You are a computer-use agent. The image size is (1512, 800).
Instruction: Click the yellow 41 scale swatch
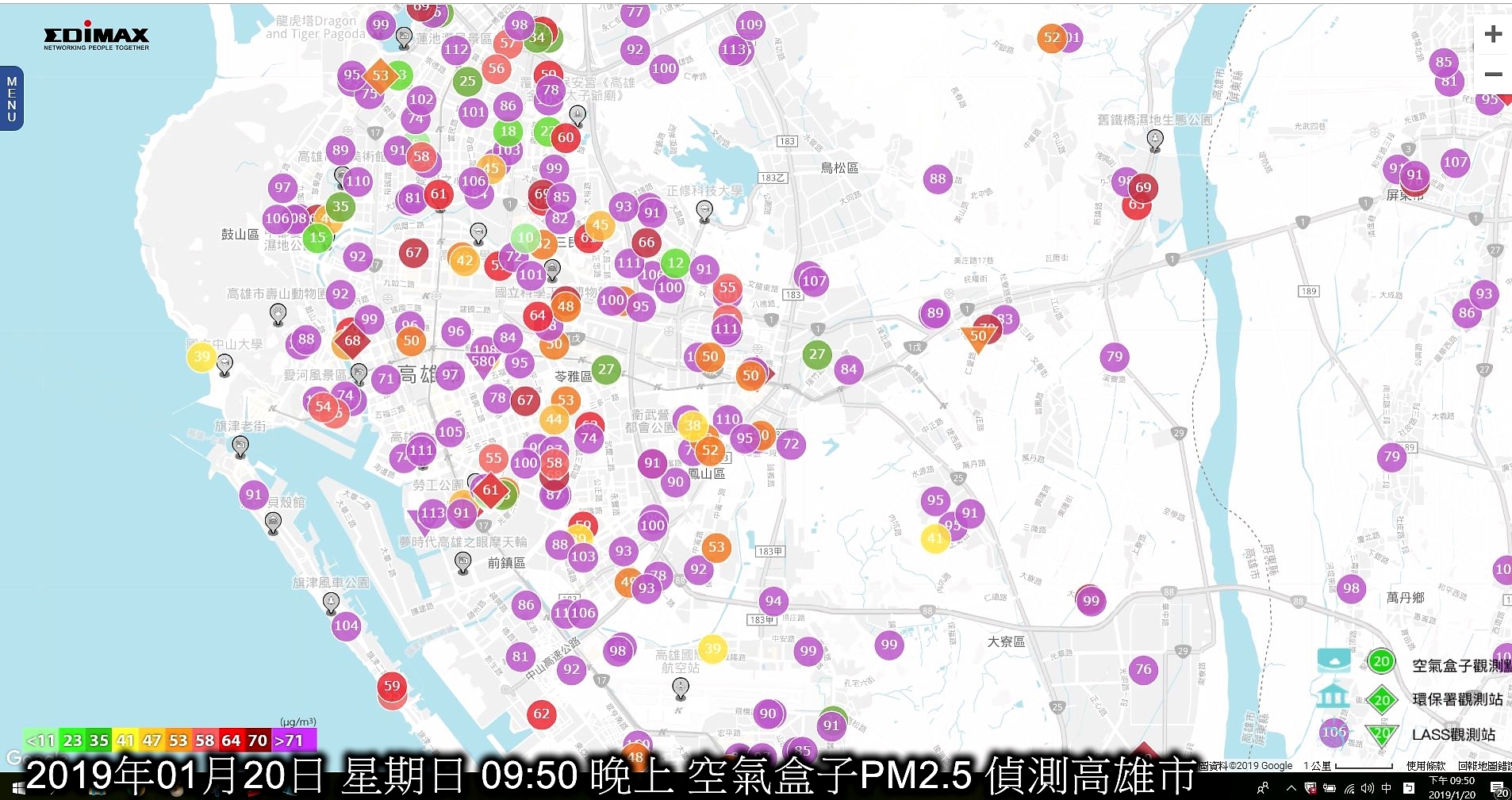pyautogui.click(x=125, y=741)
